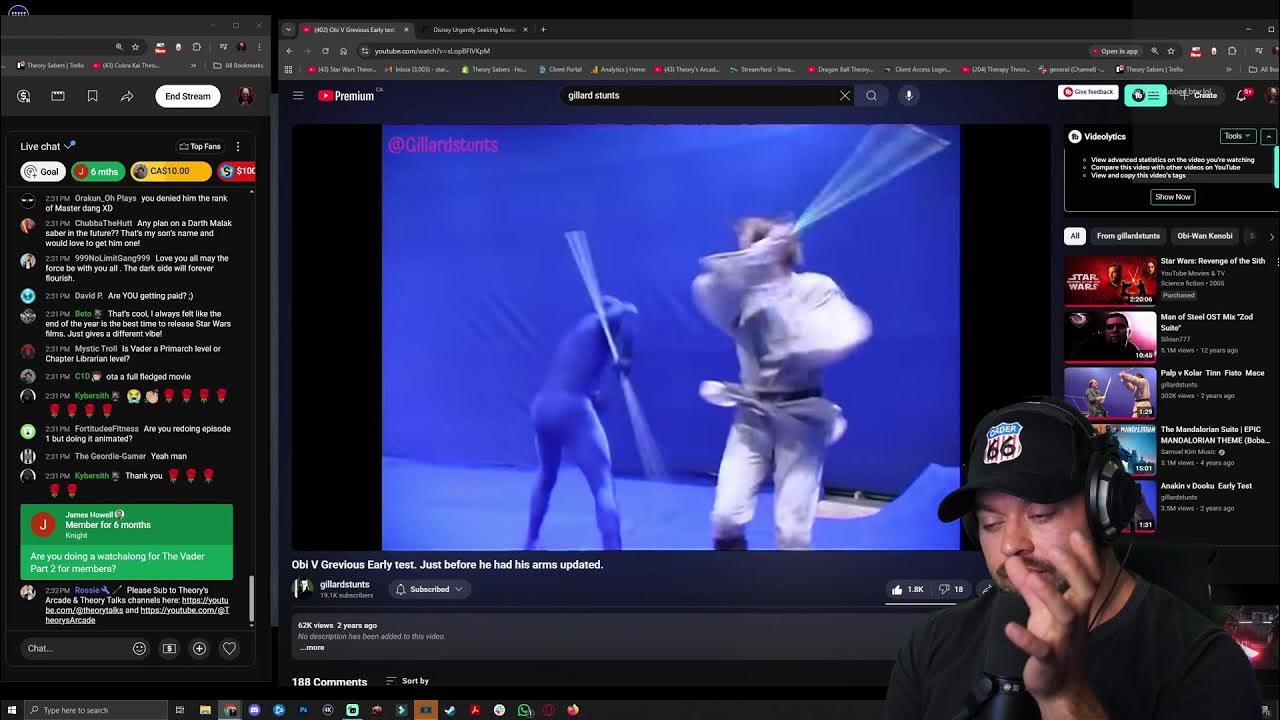Open Theory Sabers | Trello bookmark in left window
This screenshot has height=720, width=1280.
(x=50, y=66)
